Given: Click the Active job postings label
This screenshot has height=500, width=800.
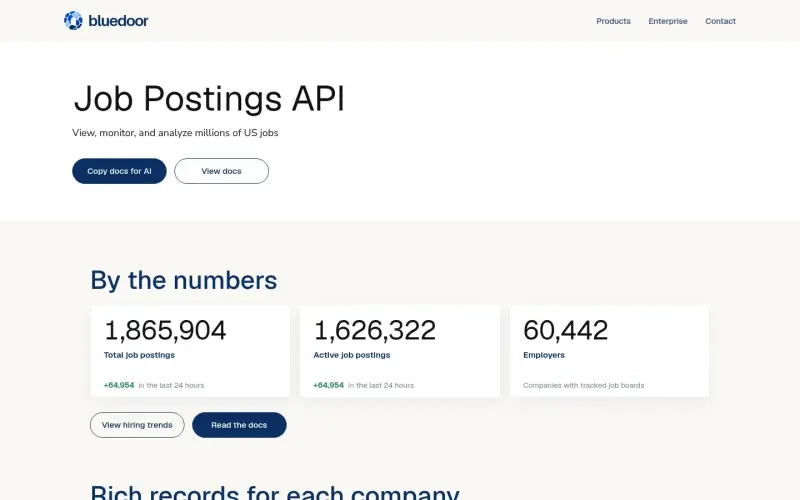Looking at the screenshot, I should pyautogui.click(x=352, y=355).
